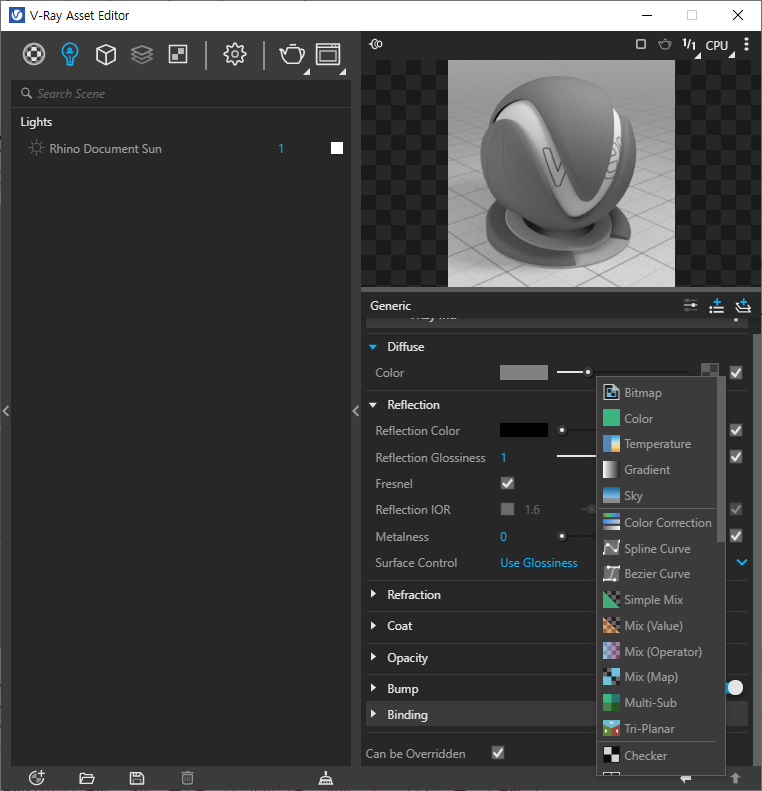Start render with the teapot icon
762x791 pixels.
pos(292,54)
